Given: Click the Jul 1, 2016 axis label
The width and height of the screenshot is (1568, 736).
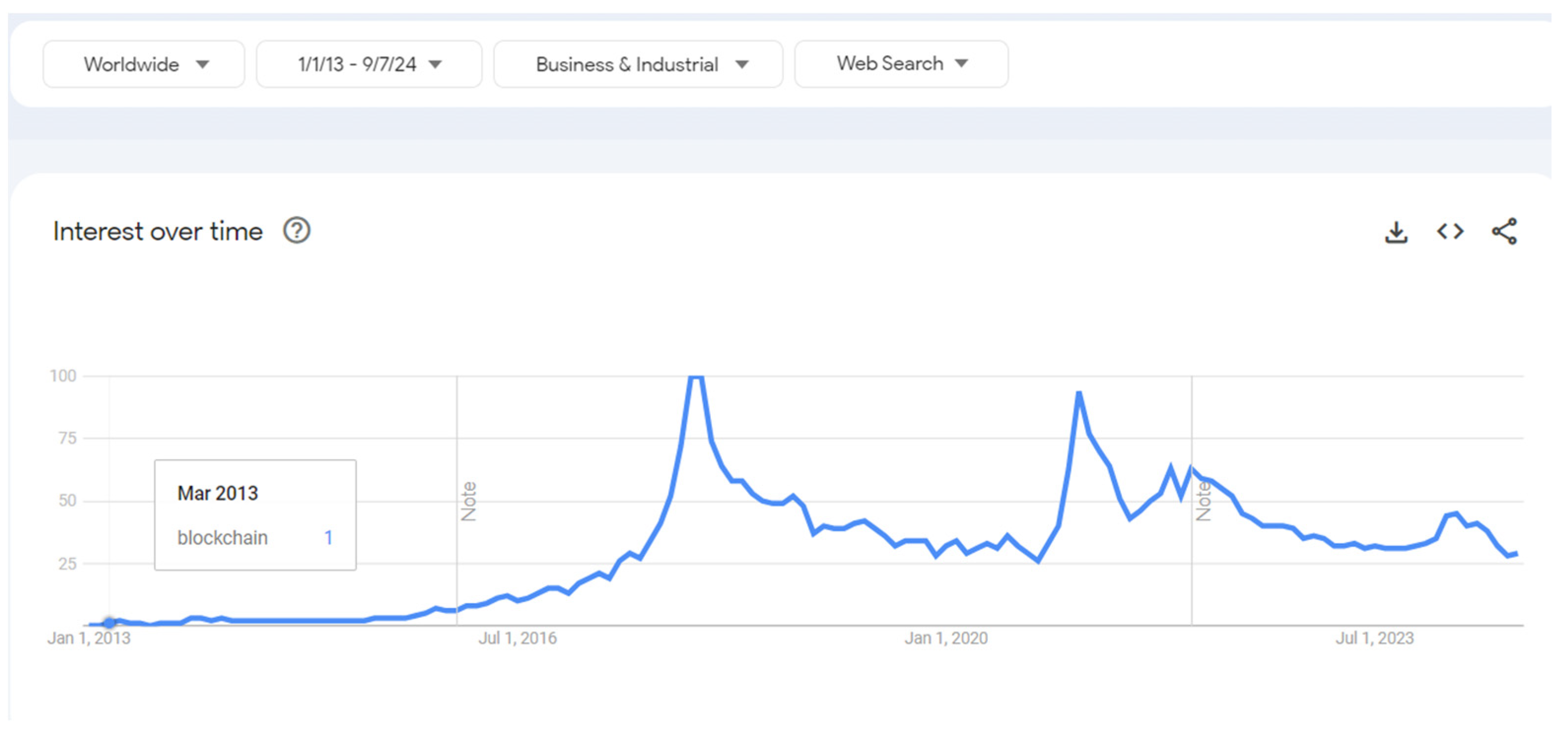Looking at the screenshot, I should pos(517,638).
